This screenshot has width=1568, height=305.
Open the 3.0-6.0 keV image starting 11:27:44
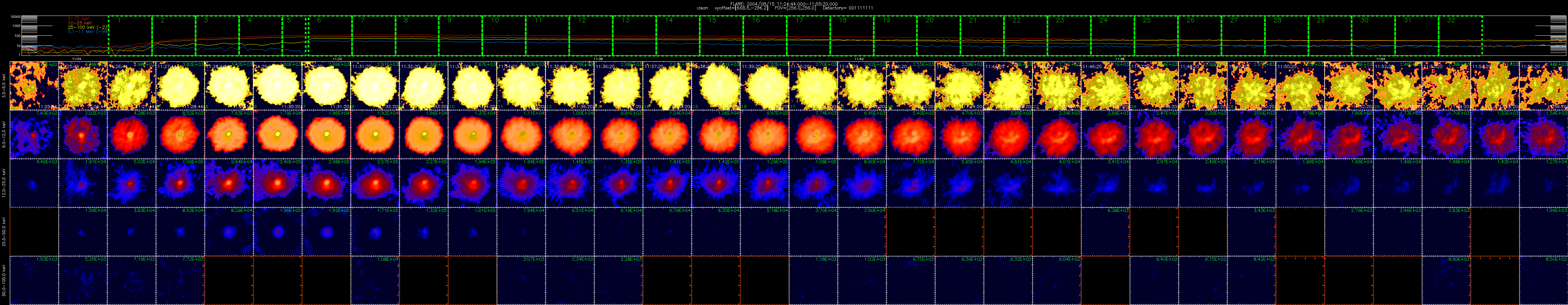(181, 86)
